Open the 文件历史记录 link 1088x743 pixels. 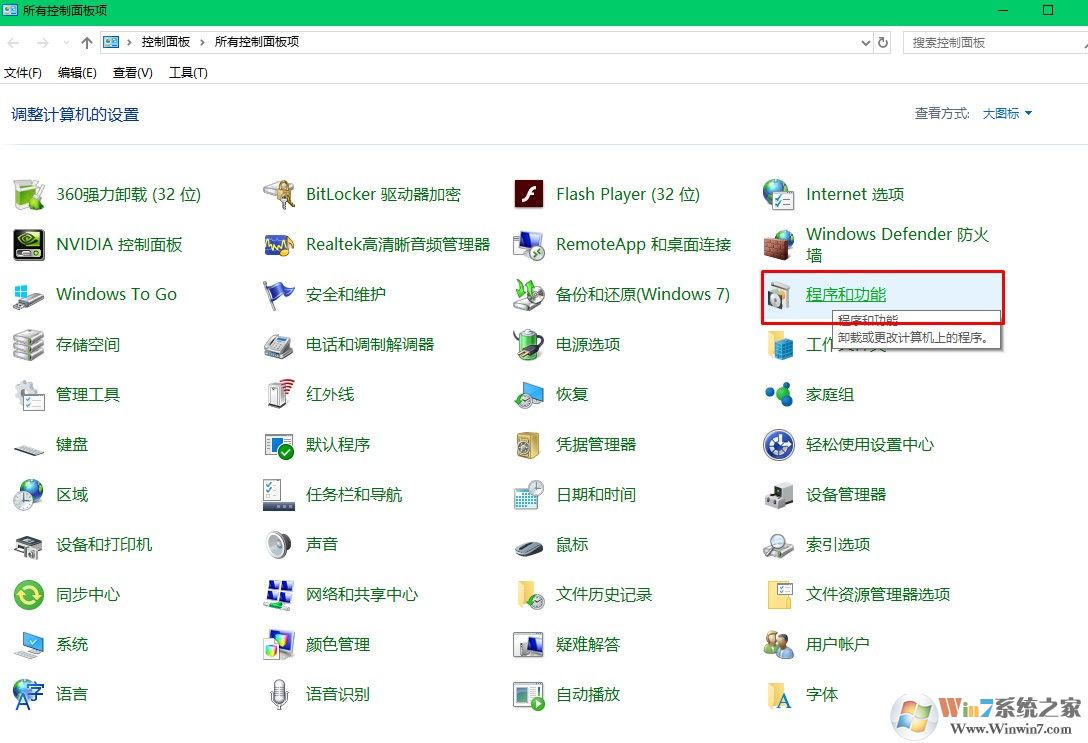604,595
